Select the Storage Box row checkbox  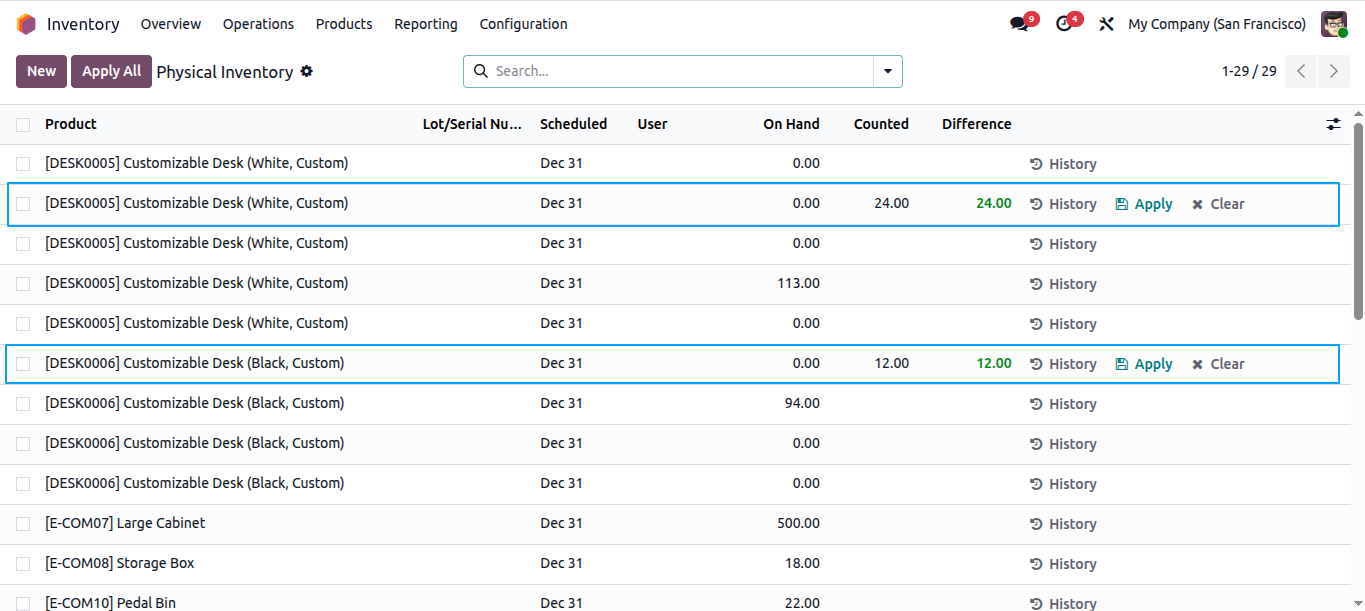pyautogui.click(x=23, y=564)
